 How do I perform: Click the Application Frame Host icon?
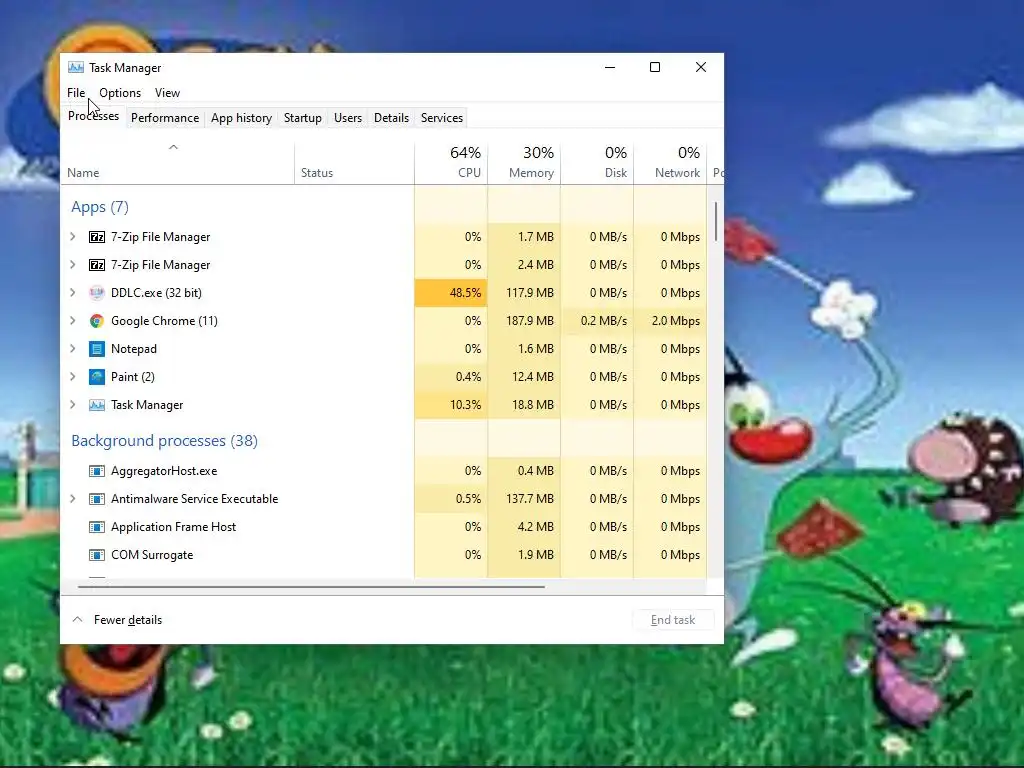click(x=97, y=527)
